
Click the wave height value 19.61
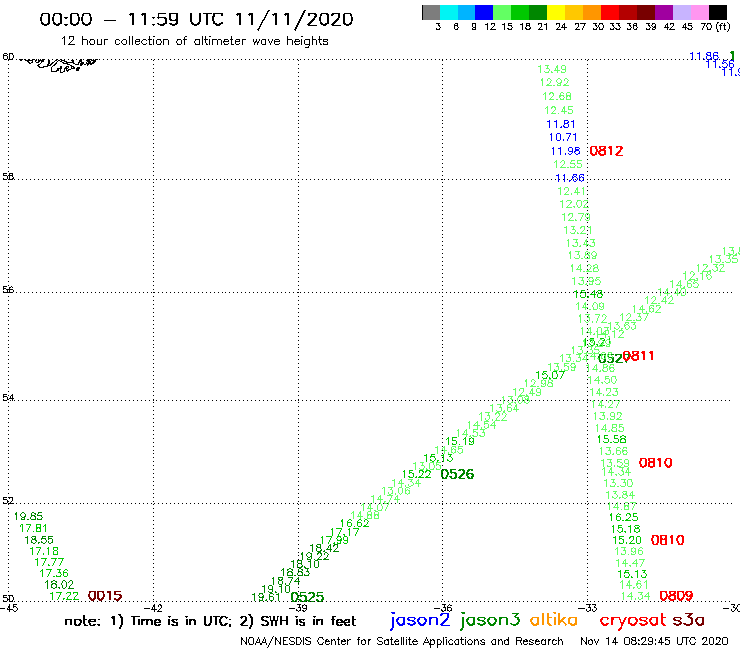[266, 597]
